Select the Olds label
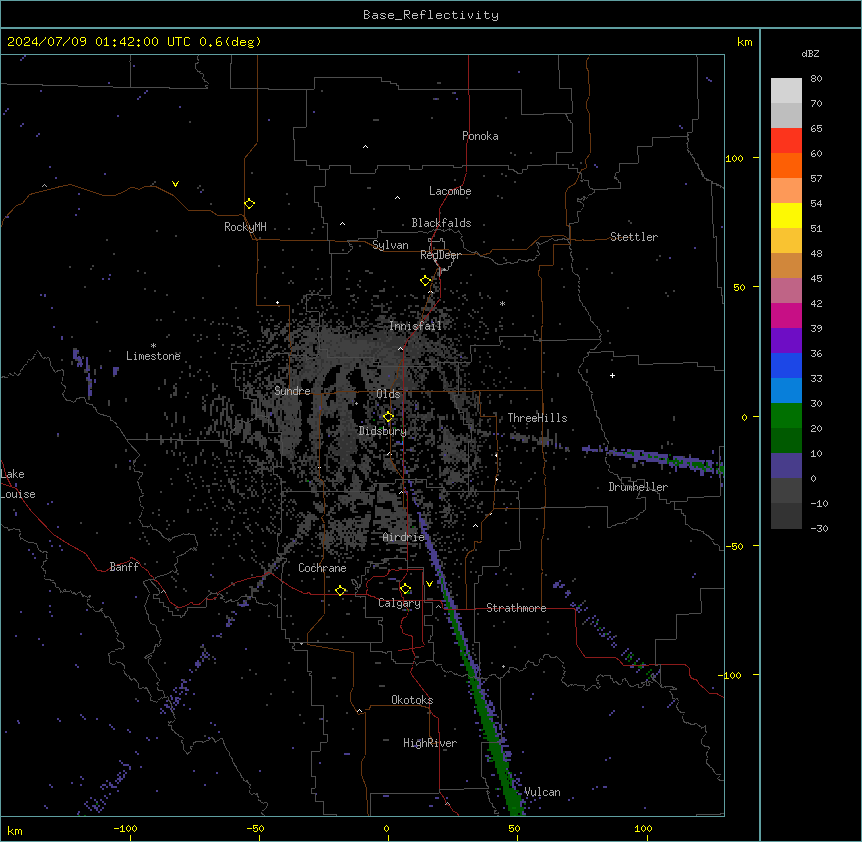862x842 pixels. tap(388, 394)
